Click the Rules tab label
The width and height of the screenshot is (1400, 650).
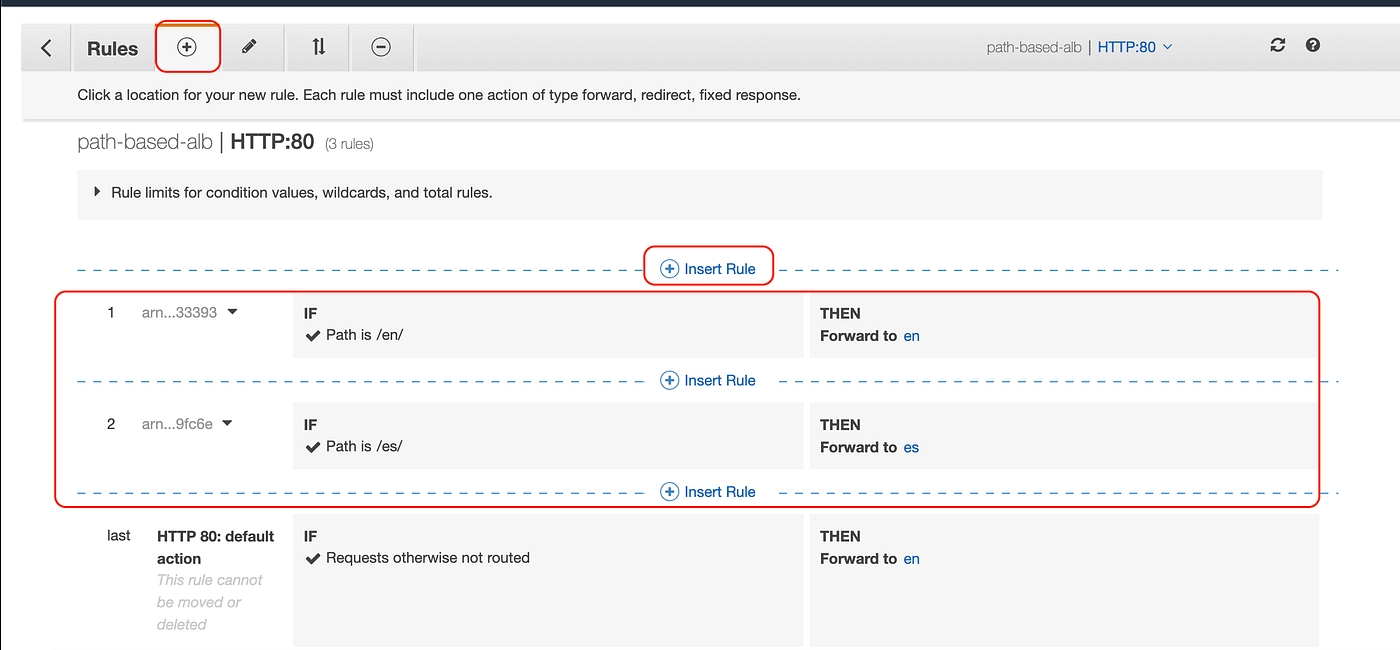pos(112,49)
